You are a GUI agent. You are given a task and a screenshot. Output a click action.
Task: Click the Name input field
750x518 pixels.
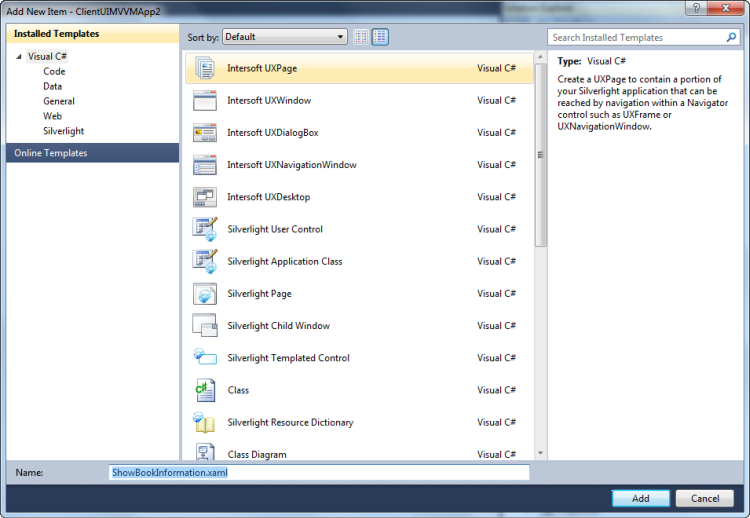tap(319, 473)
